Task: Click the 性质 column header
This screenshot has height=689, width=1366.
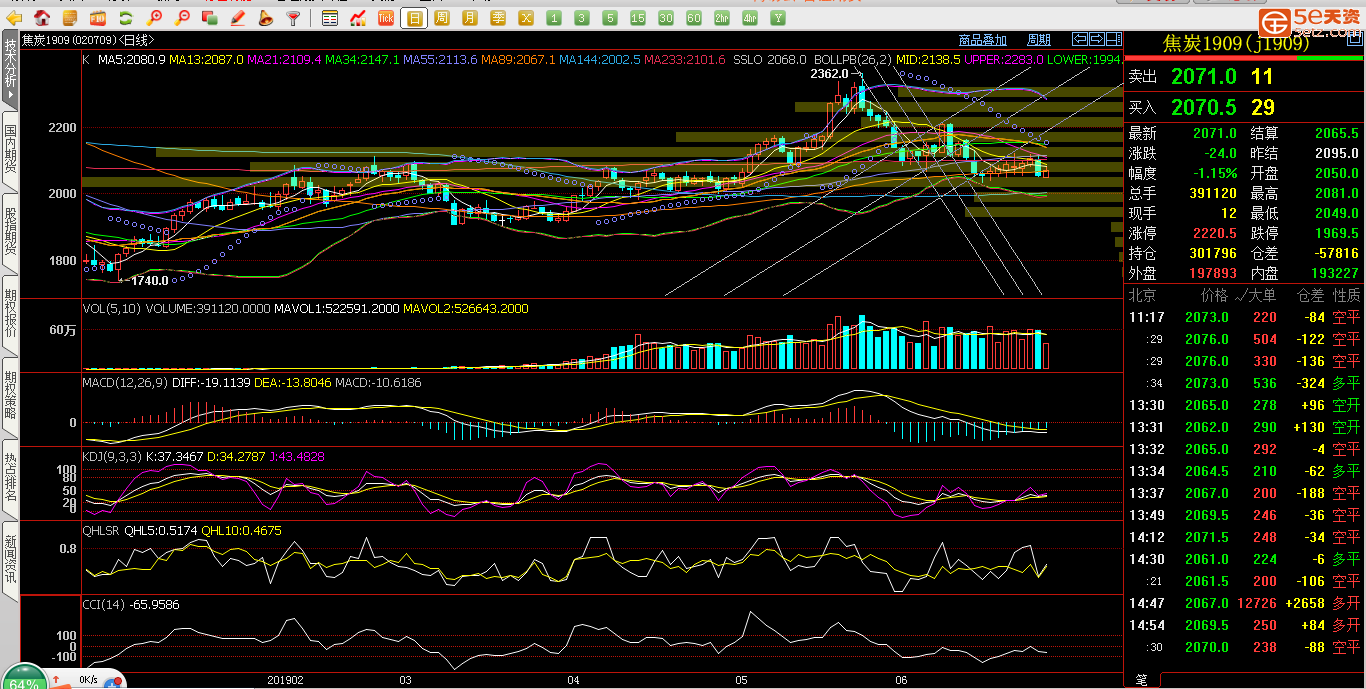Action: pyautogui.click(x=1347, y=295)
